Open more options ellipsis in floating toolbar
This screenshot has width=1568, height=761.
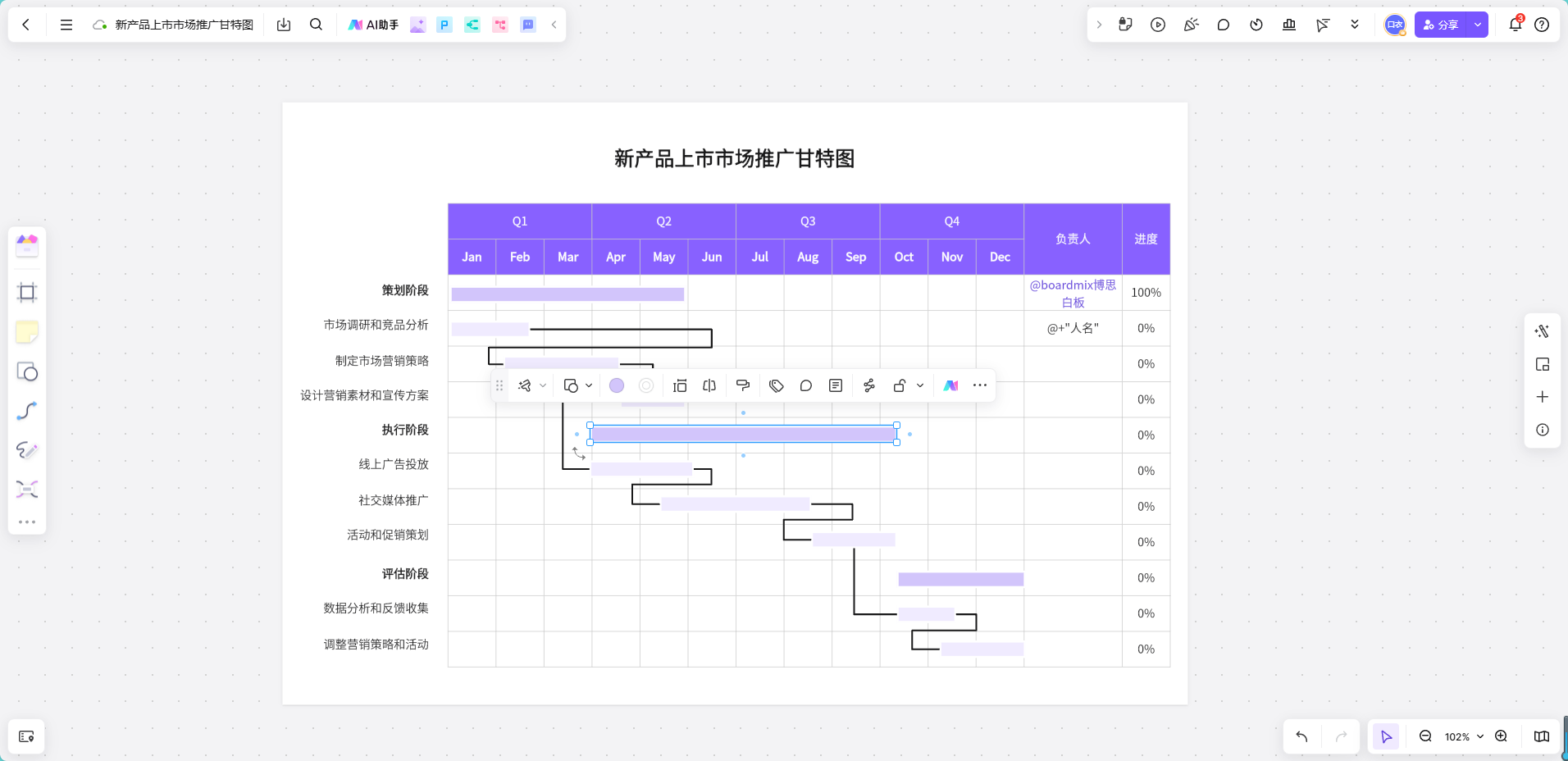pyautogui.click(x=980, y=385)
